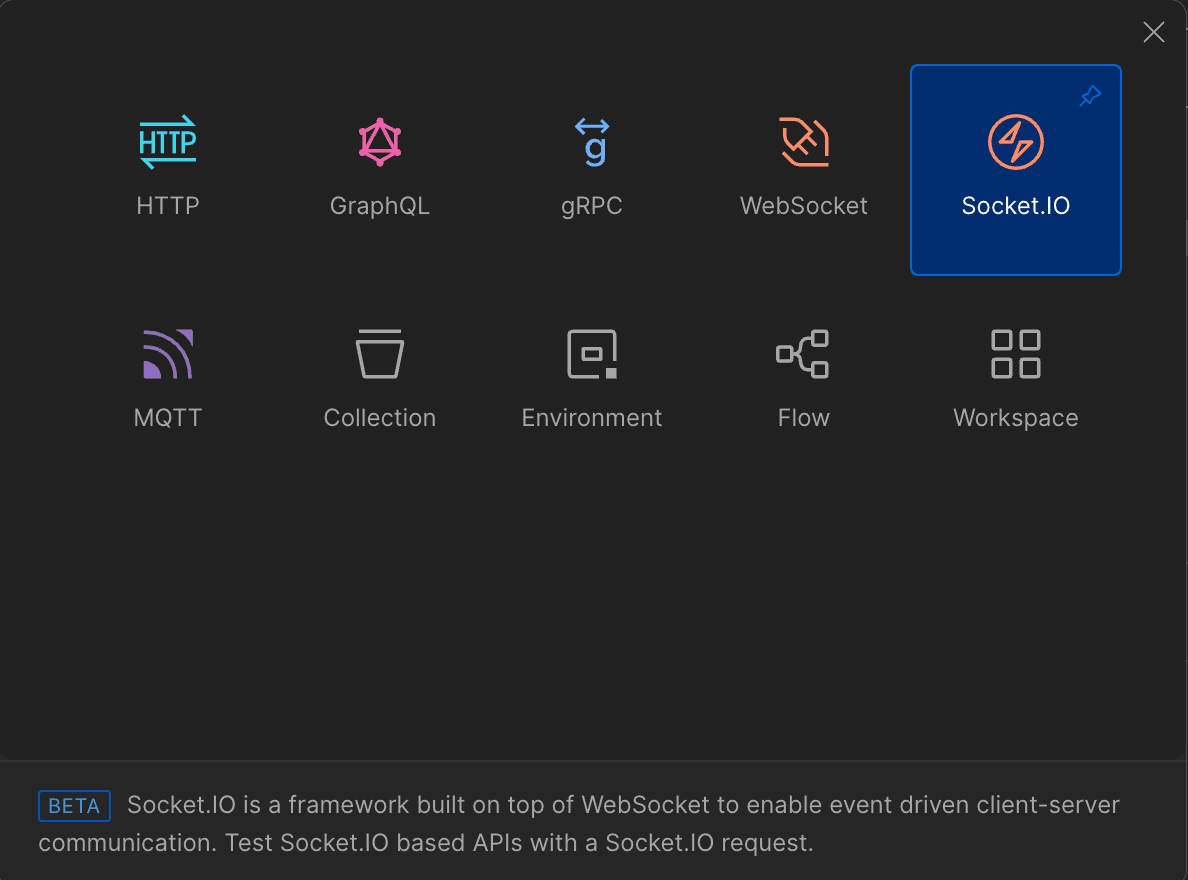Select the Socket.IO lightning bolt icon
Image resolution: width=1188 pixels, height=880 pixels.
point(1016,142)
